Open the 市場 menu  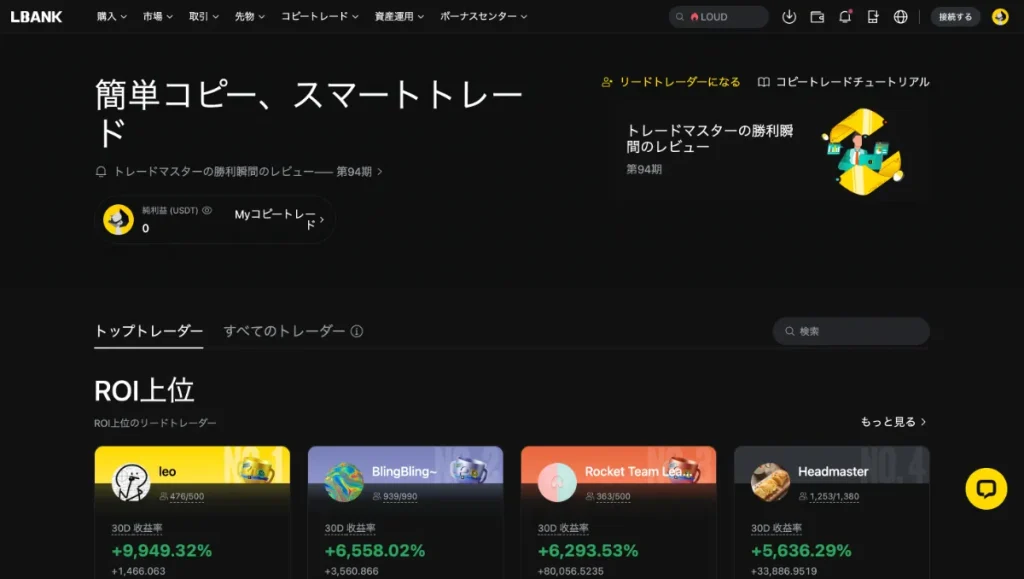pyautogui.click(x=155, y=16)
